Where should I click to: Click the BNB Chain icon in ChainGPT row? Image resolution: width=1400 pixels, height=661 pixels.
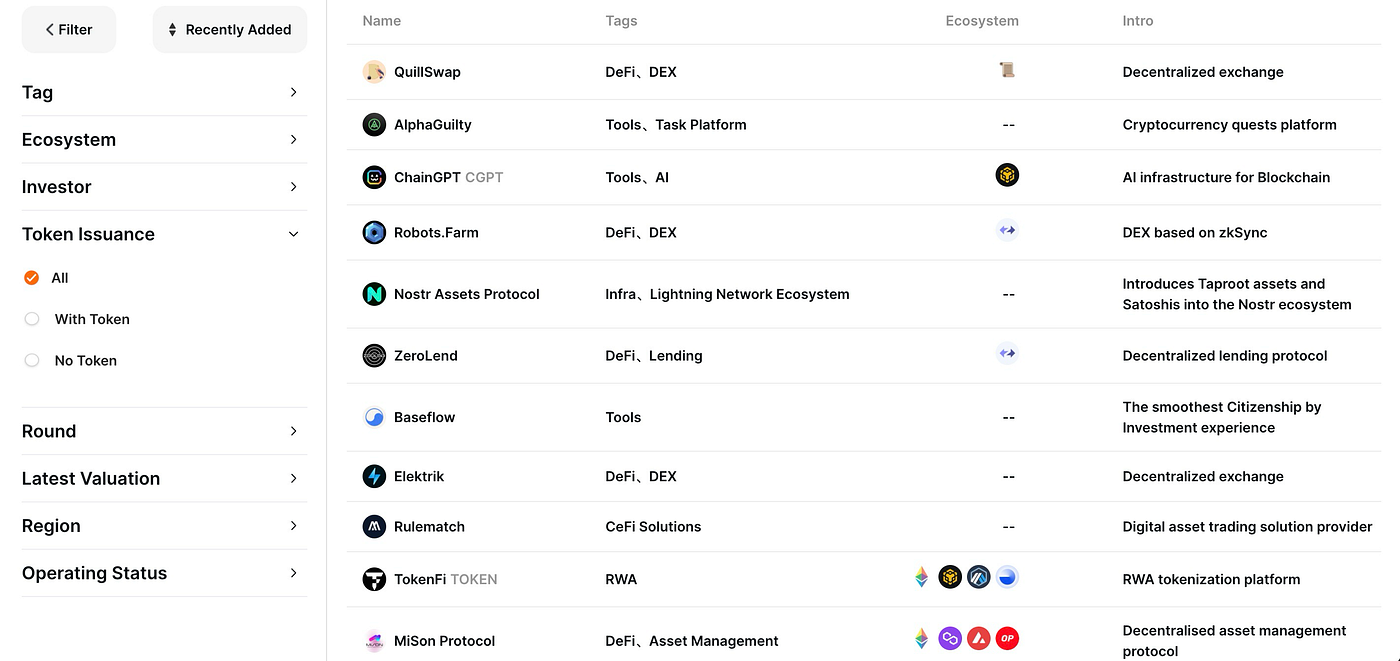point(1007,175)
